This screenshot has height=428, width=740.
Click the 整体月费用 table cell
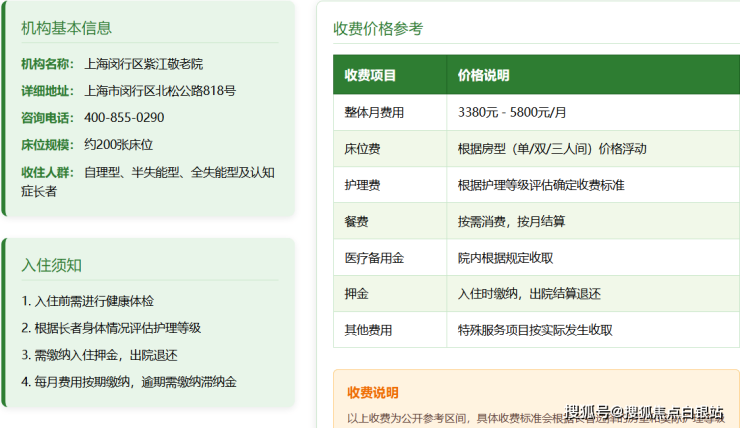pos(390,112)
